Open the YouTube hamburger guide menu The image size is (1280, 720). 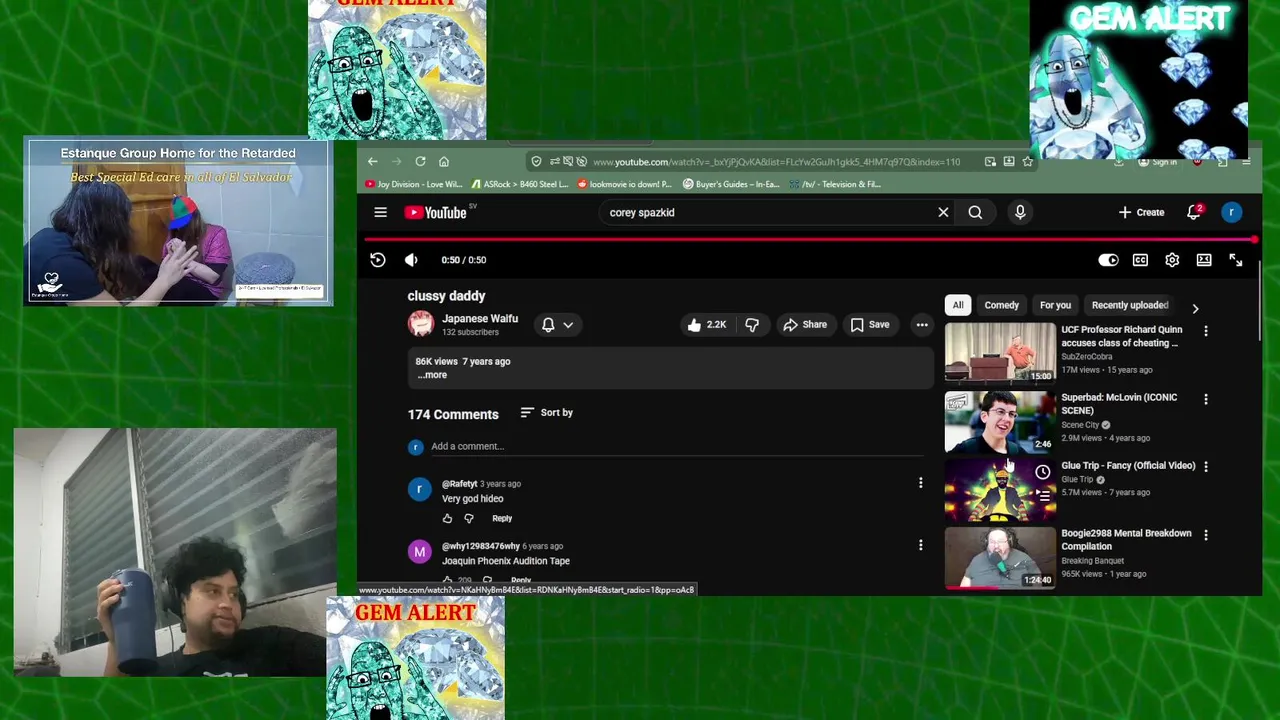[x=380, y=212]
